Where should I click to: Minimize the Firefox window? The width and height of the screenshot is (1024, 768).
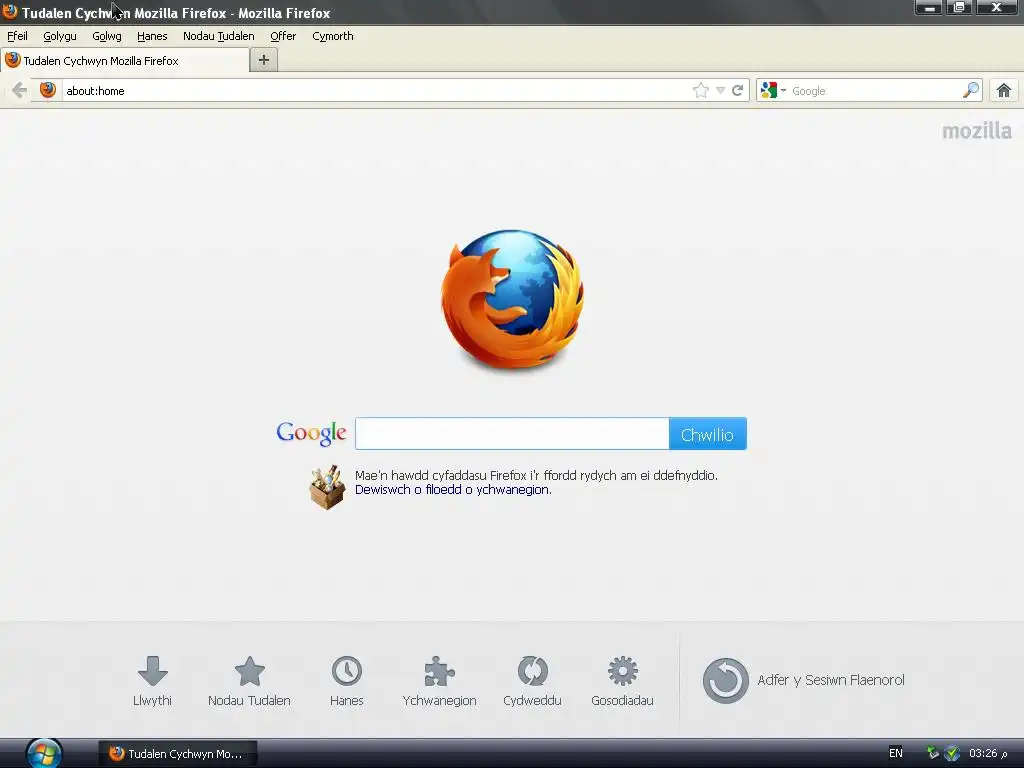tap(929, 7)
